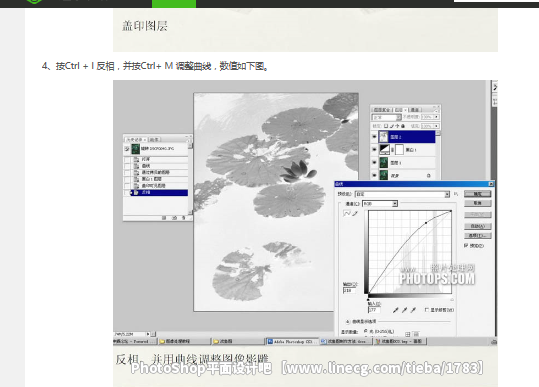This screenshot has height=387, width=539.
Task: Click the black point slider below curve graph
Action: pos(368,300)
